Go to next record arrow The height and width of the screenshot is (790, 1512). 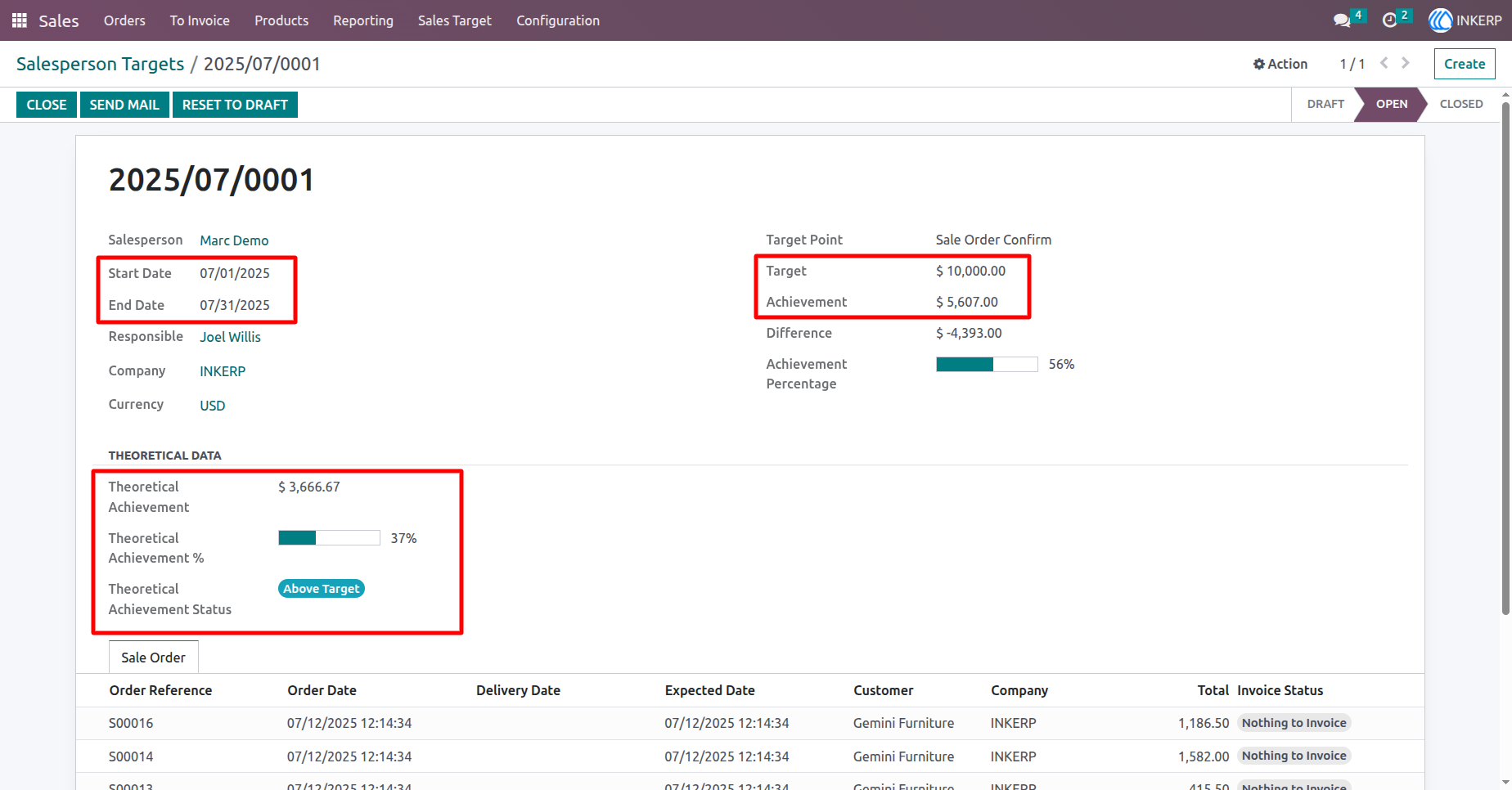pos(1406,63)
